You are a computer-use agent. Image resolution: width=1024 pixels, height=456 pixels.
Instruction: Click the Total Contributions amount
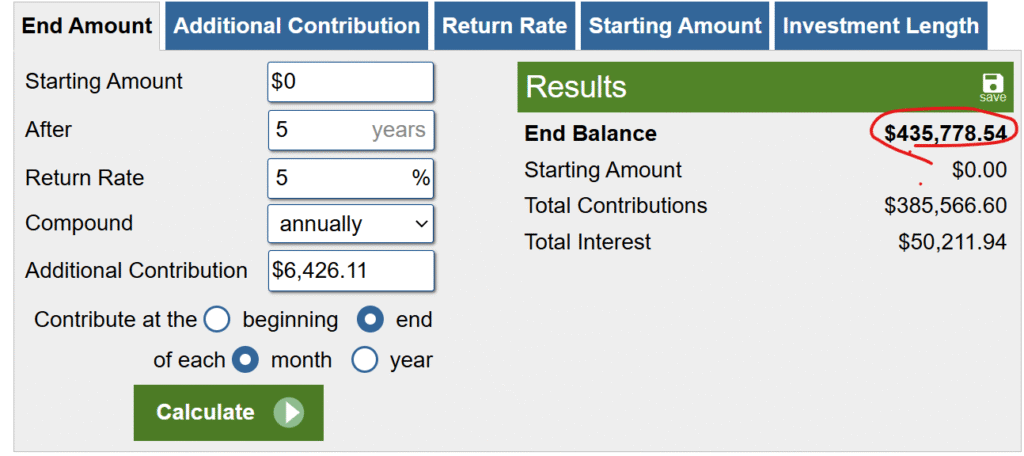[945, 206]
